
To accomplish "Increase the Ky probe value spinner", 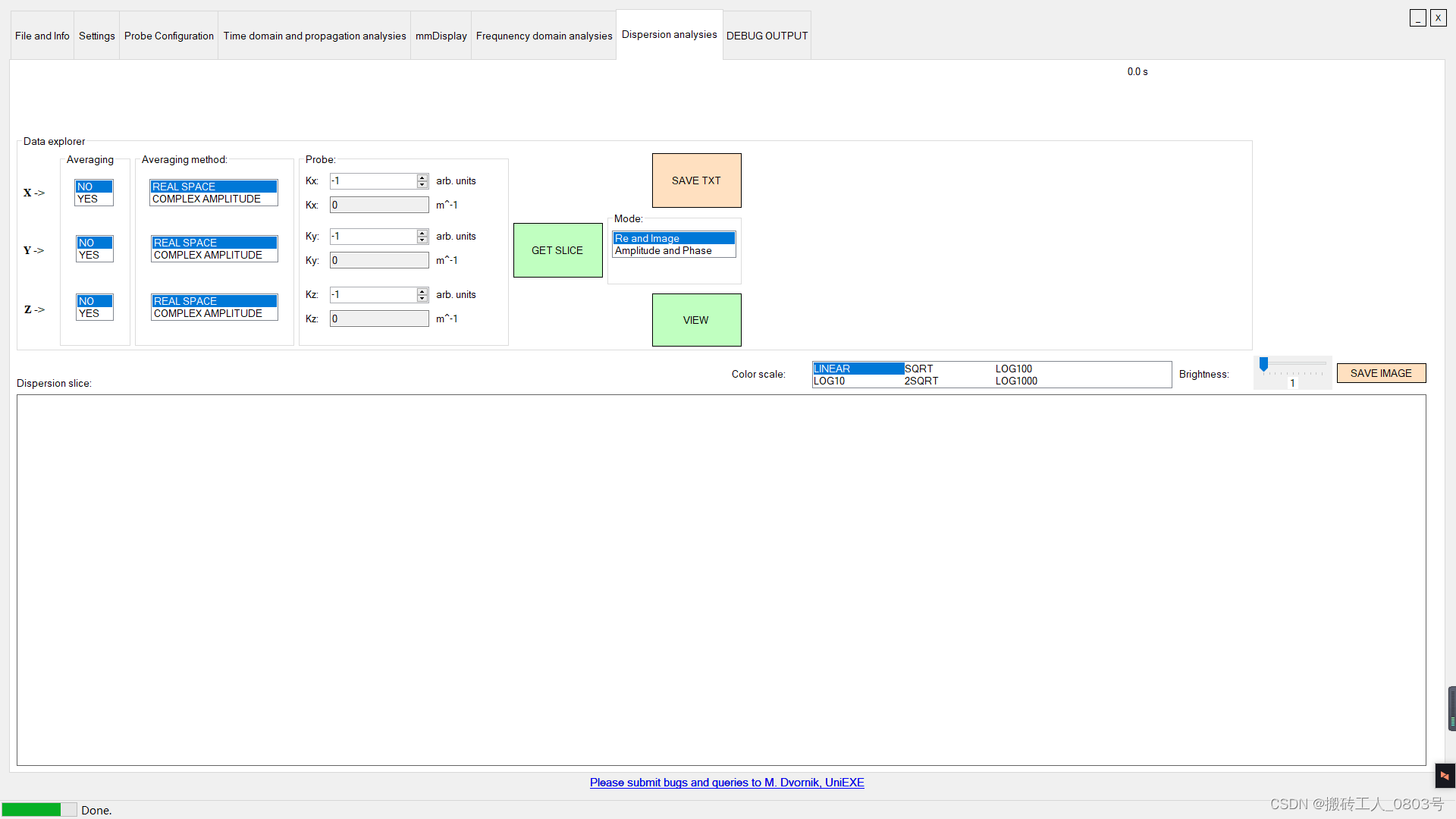I will pyautogui.click(x=422, y=233).
